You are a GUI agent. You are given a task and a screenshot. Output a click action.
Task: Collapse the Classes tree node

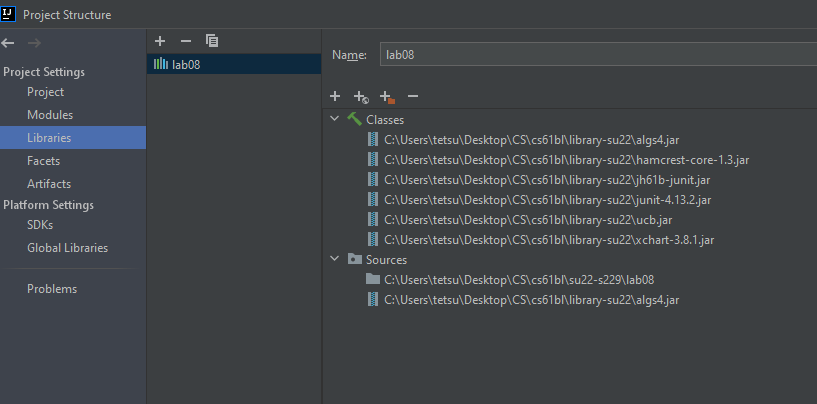tap(335, 119)
